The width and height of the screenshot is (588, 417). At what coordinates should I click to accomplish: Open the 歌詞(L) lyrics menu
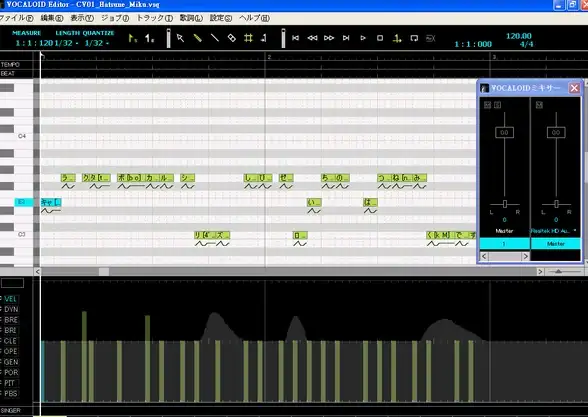point(191,18)
